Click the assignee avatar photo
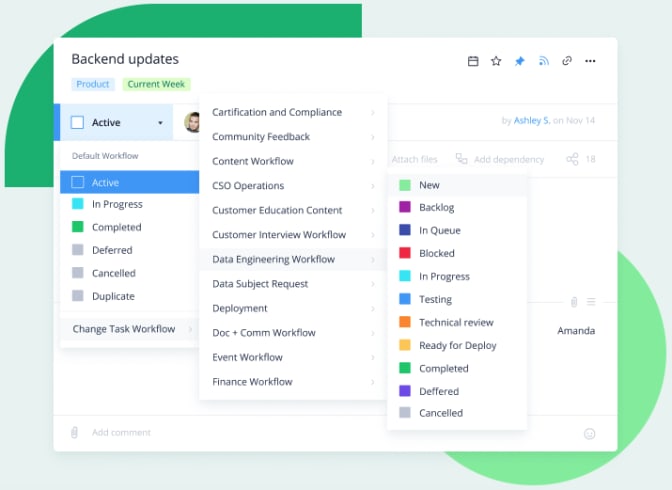Viewport: 672px width, 490px height. [192, 122]
